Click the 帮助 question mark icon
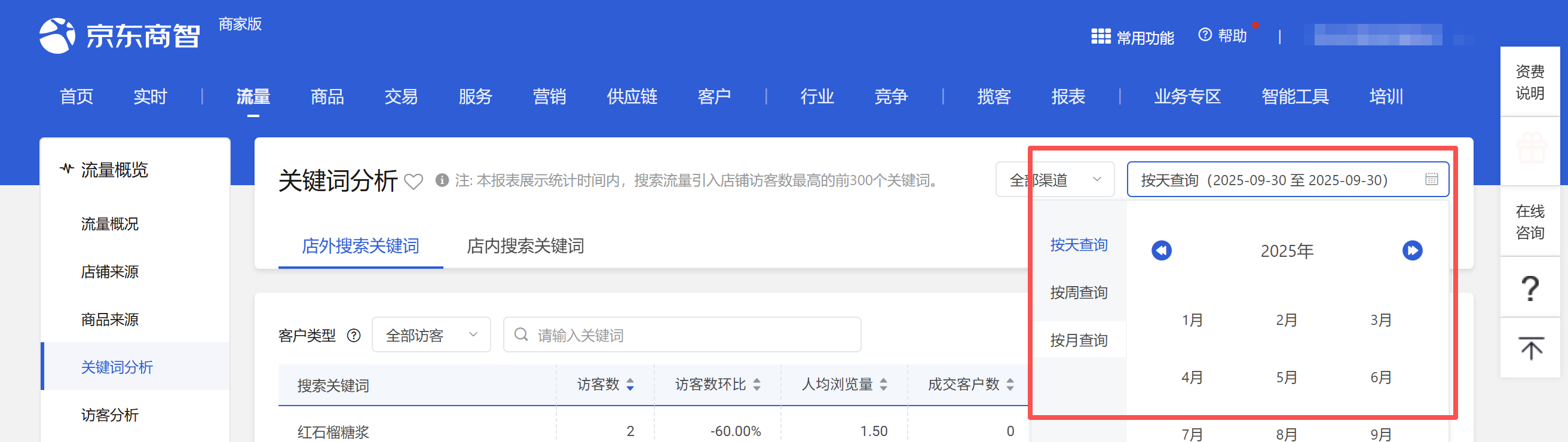 (x=1205, y=35)
